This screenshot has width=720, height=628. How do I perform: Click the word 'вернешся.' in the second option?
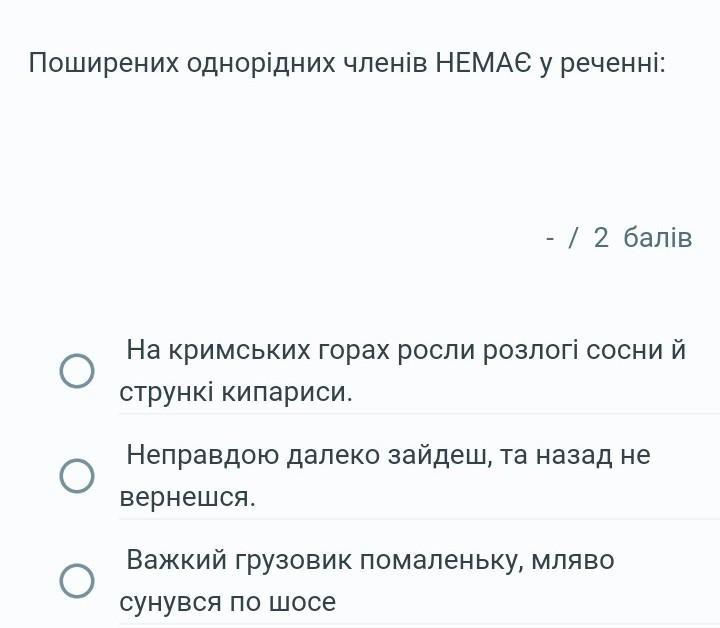(188, 497)
